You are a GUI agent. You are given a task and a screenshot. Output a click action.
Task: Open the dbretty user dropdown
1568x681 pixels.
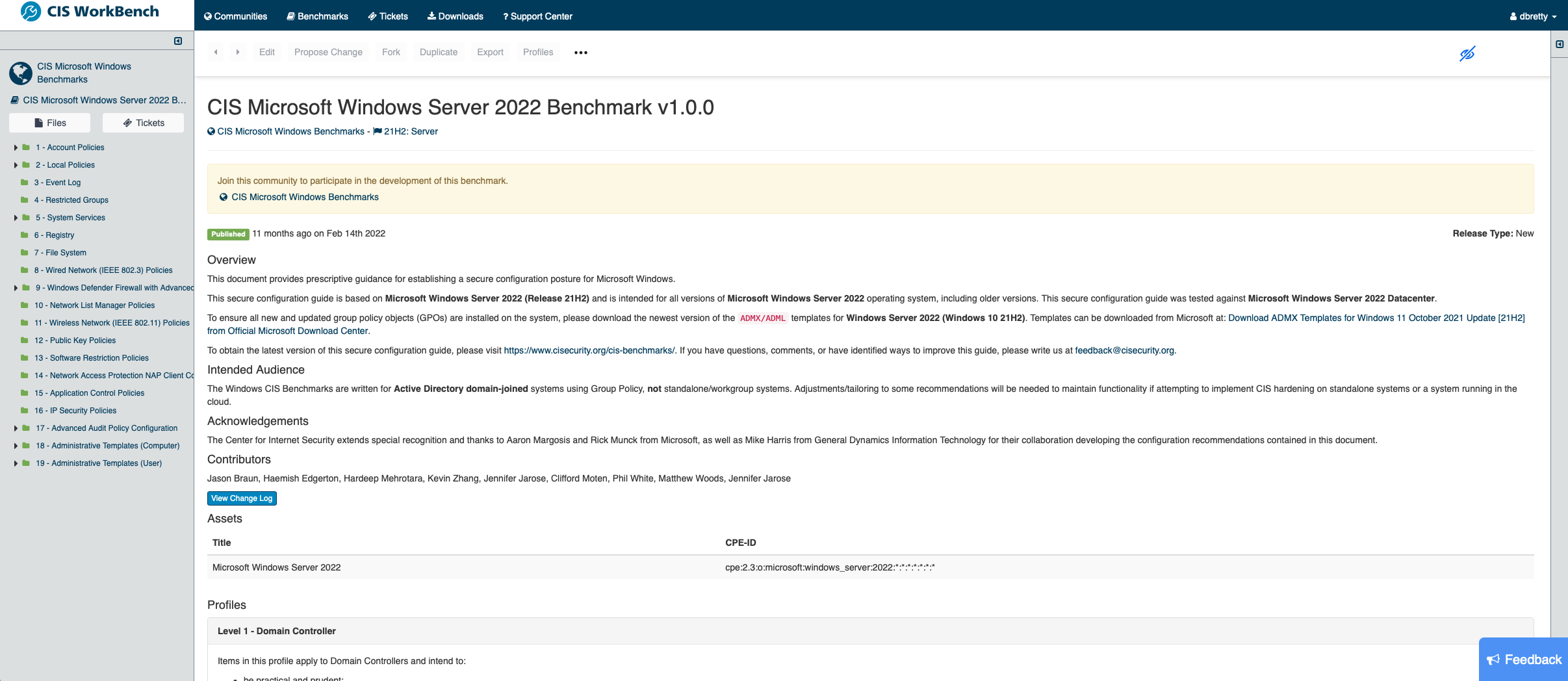1533,16
